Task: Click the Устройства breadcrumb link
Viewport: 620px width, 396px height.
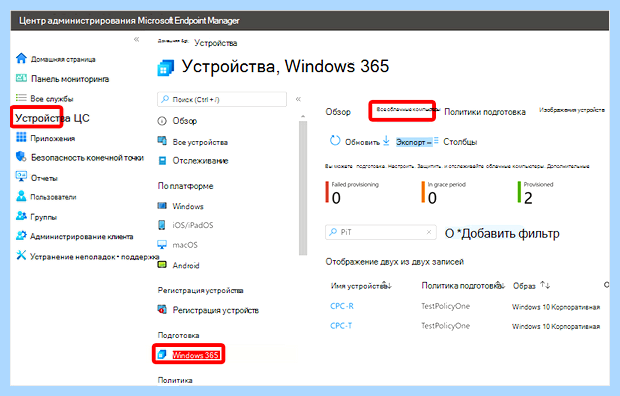Action: pos(215,43)
